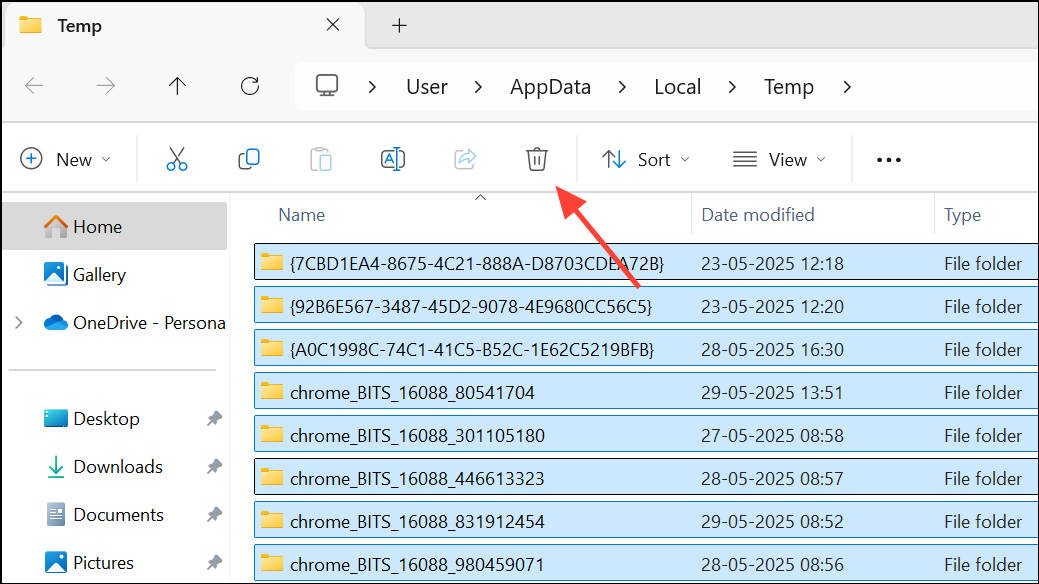Open the Sort dropdown menu
Screen dimensions: 1039x584
[646, 160]
